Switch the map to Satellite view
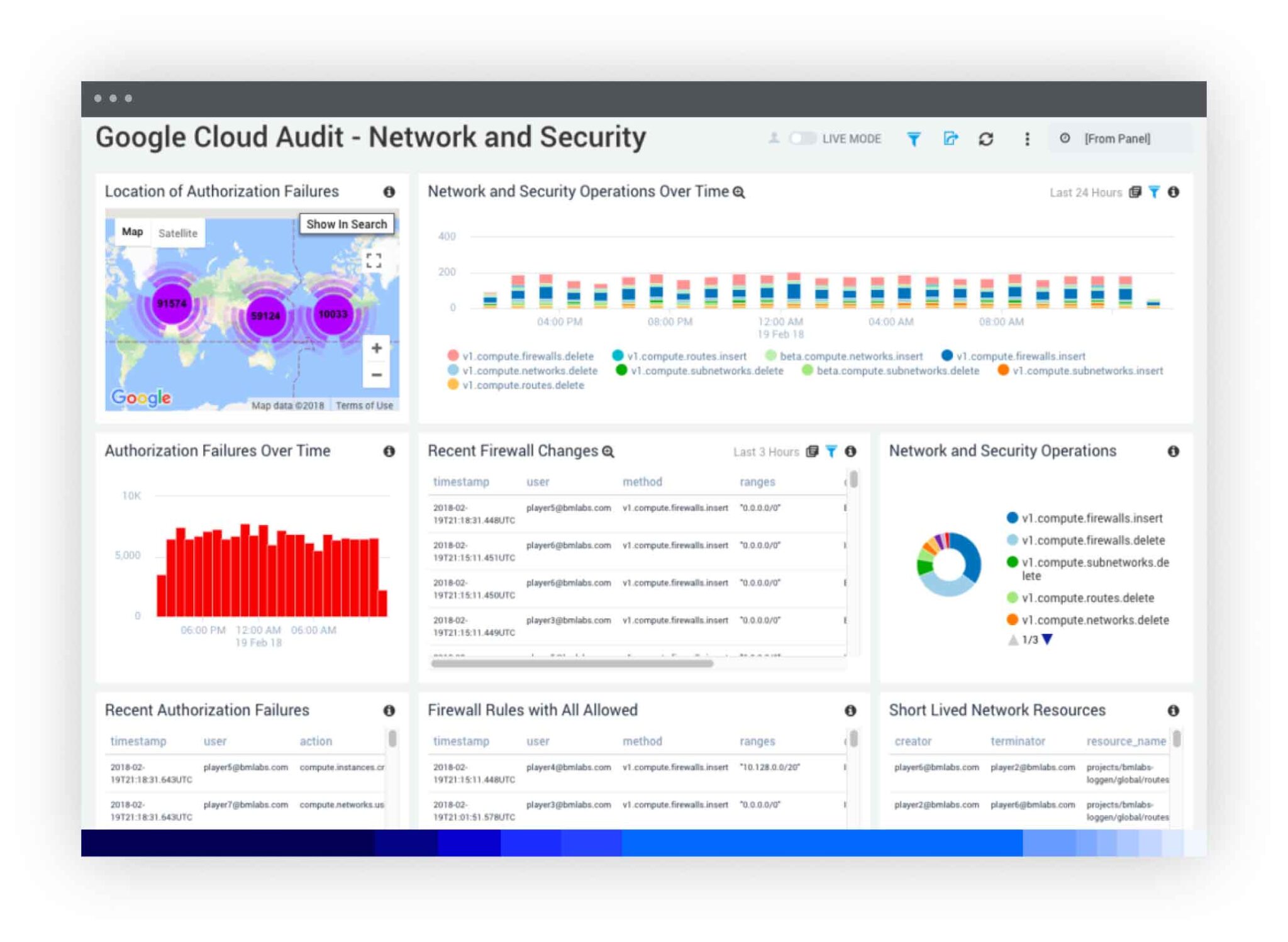 point(178,233)
